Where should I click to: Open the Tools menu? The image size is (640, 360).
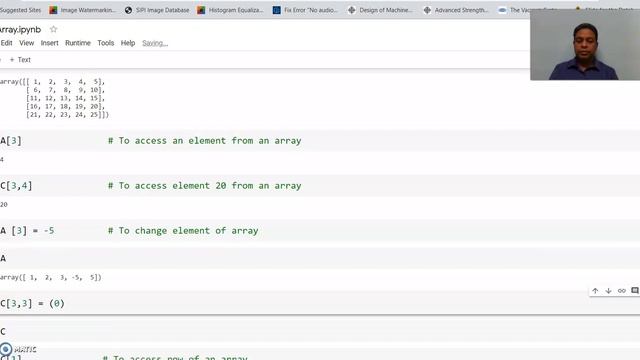(x=105, y=43)
